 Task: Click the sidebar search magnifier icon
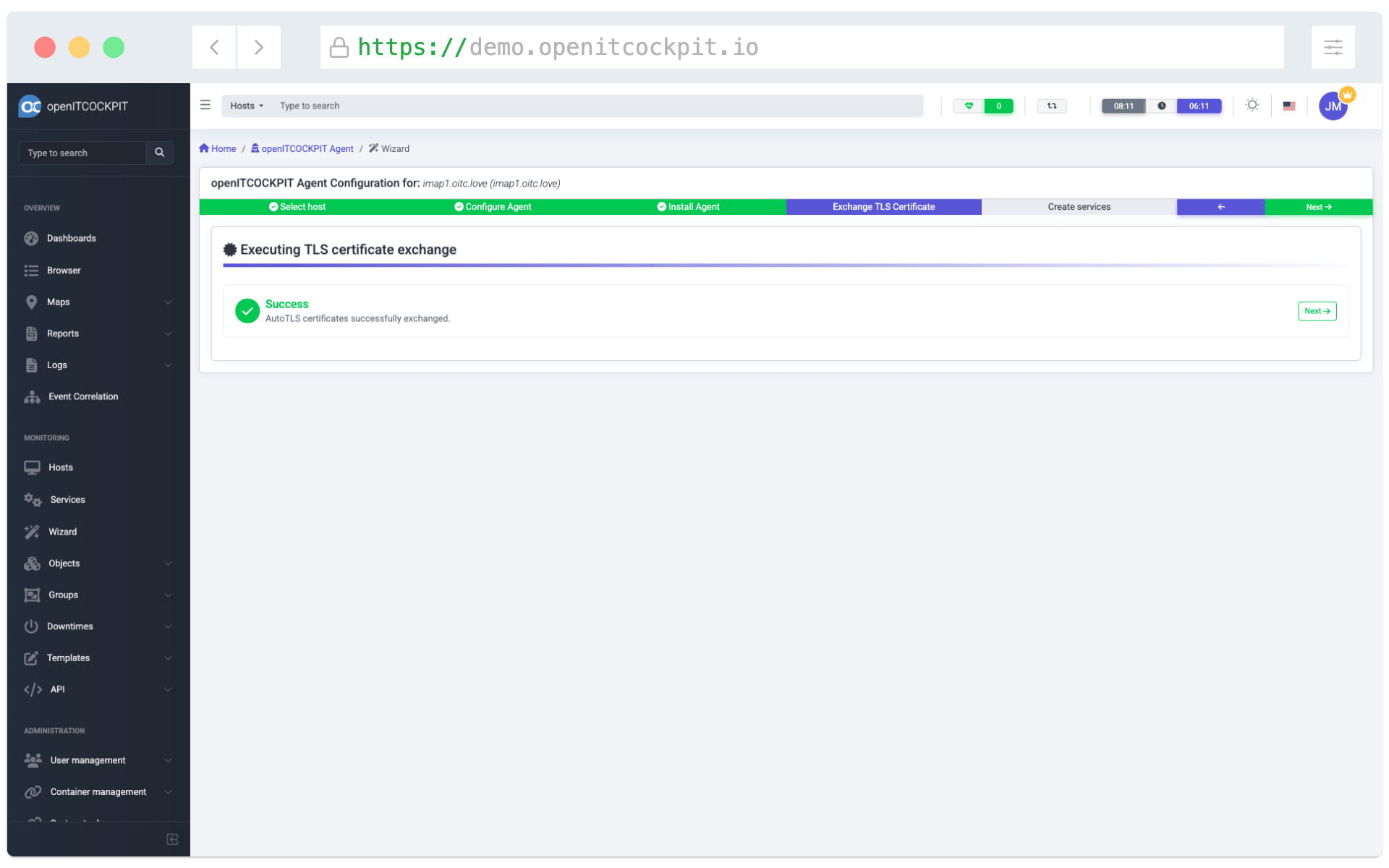point(160,153)
